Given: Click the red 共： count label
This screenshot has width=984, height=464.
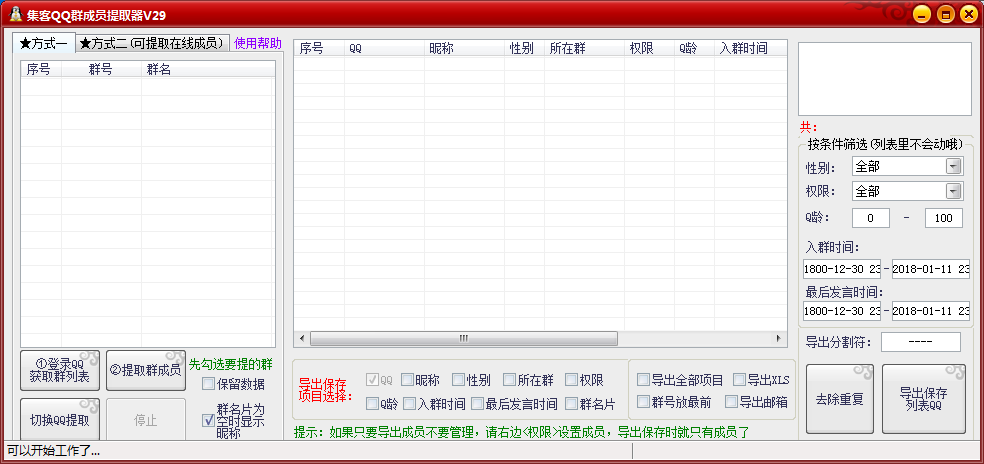Looking at the screenshot, I should click(808, 127).
